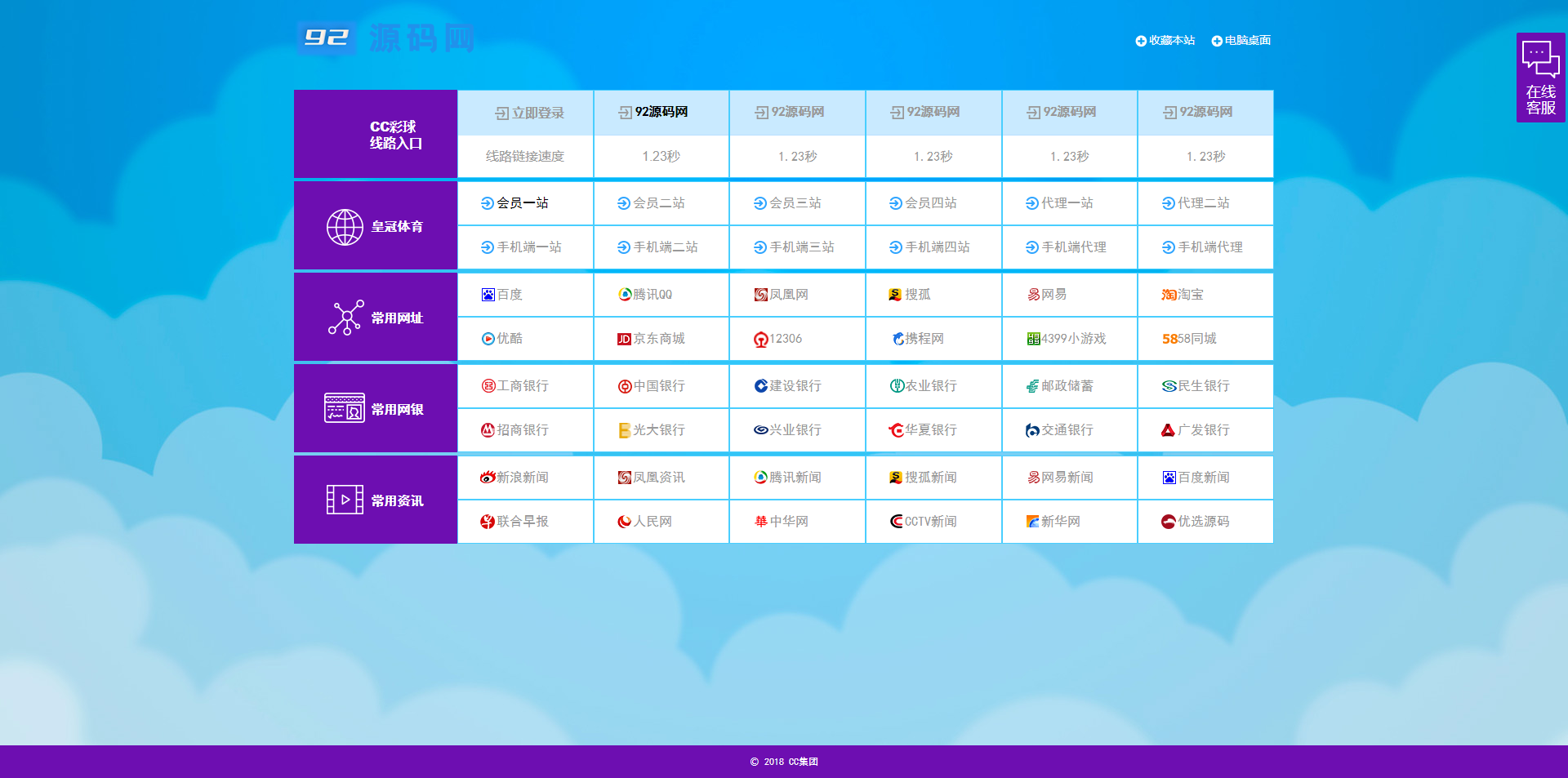
Task: Click the CC彩球 线路入口 heading
Action: coord(395,135)
